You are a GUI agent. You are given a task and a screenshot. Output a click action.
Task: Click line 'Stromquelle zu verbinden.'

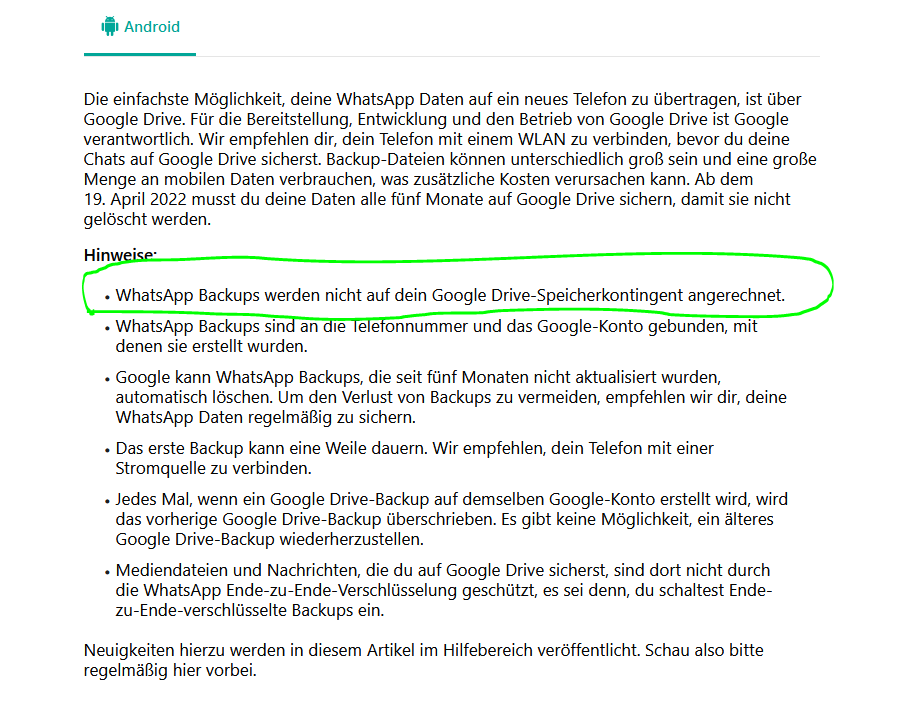[x=214, y=468]
